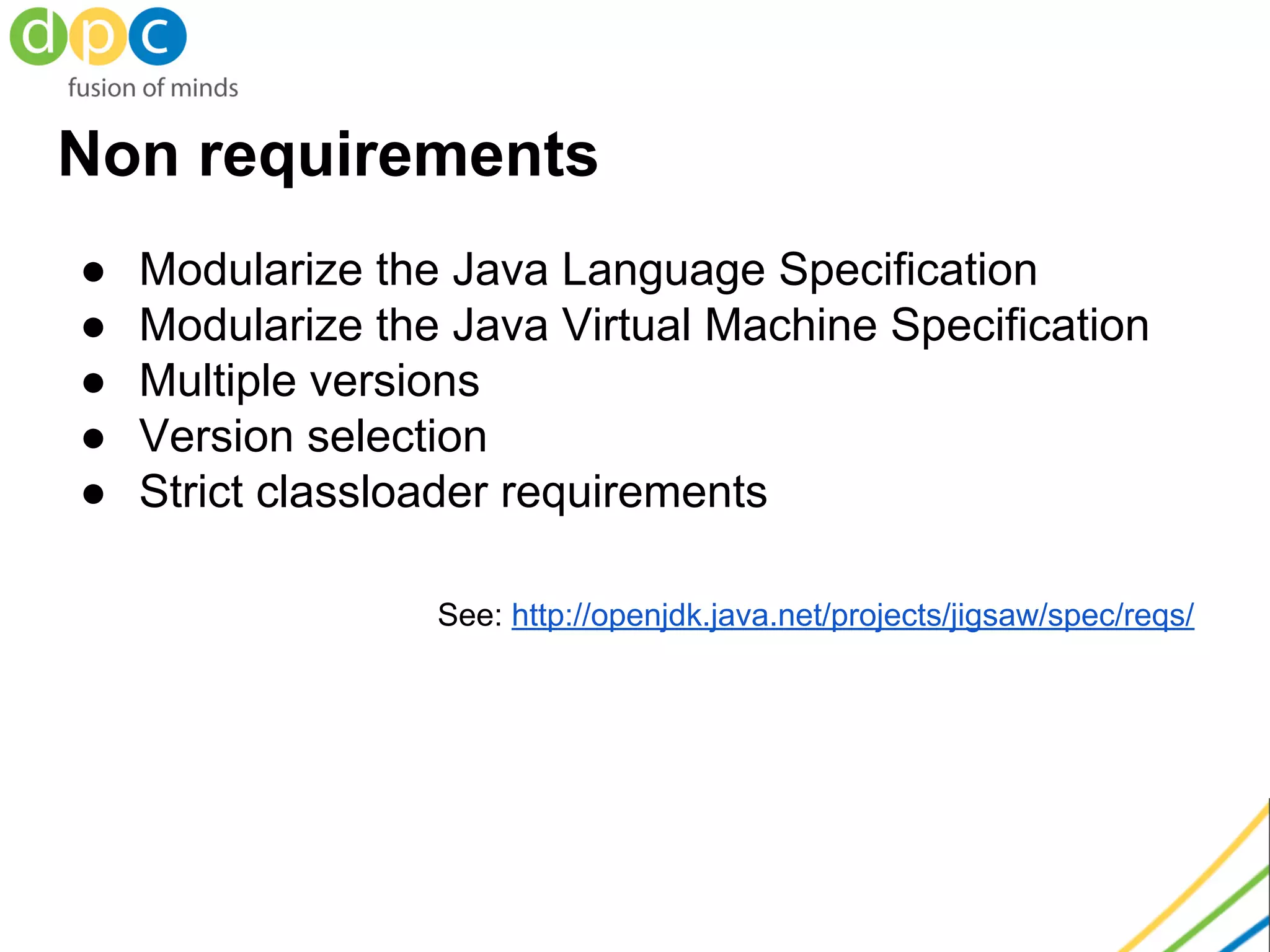The width and height of the screenshot is (1270, 952).
Task: Click the bullet dot before 'Version selection'
Action: (93, 439)
